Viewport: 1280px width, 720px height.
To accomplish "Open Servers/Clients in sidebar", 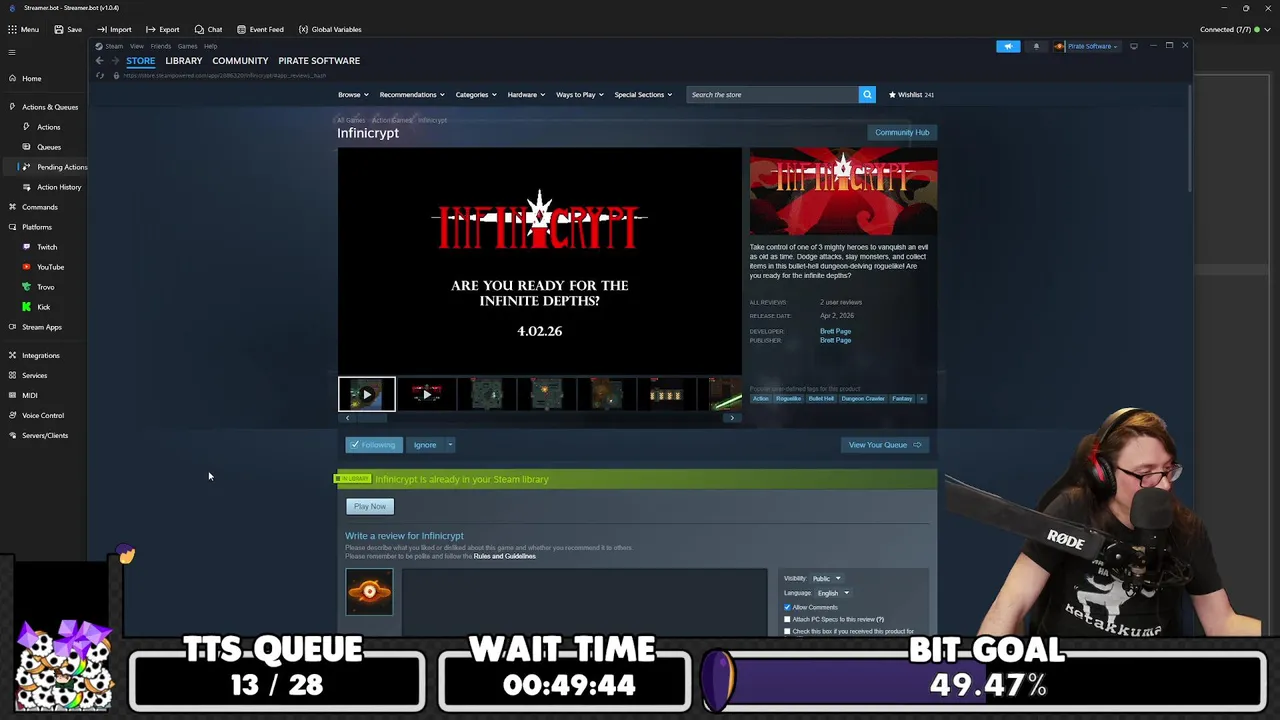I will (45, 435).
